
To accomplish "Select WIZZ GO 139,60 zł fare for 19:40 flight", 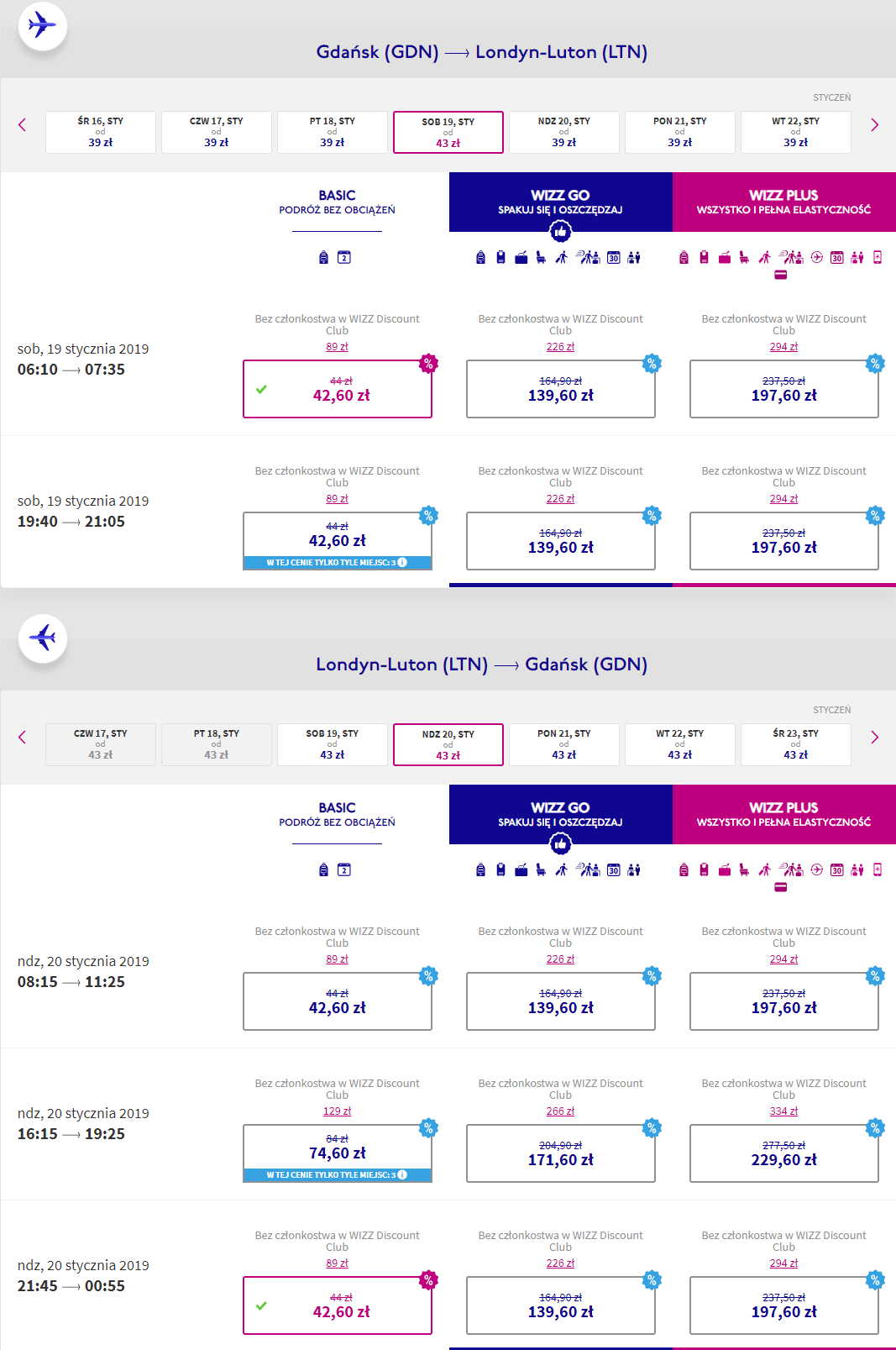I will pos(561,541).
